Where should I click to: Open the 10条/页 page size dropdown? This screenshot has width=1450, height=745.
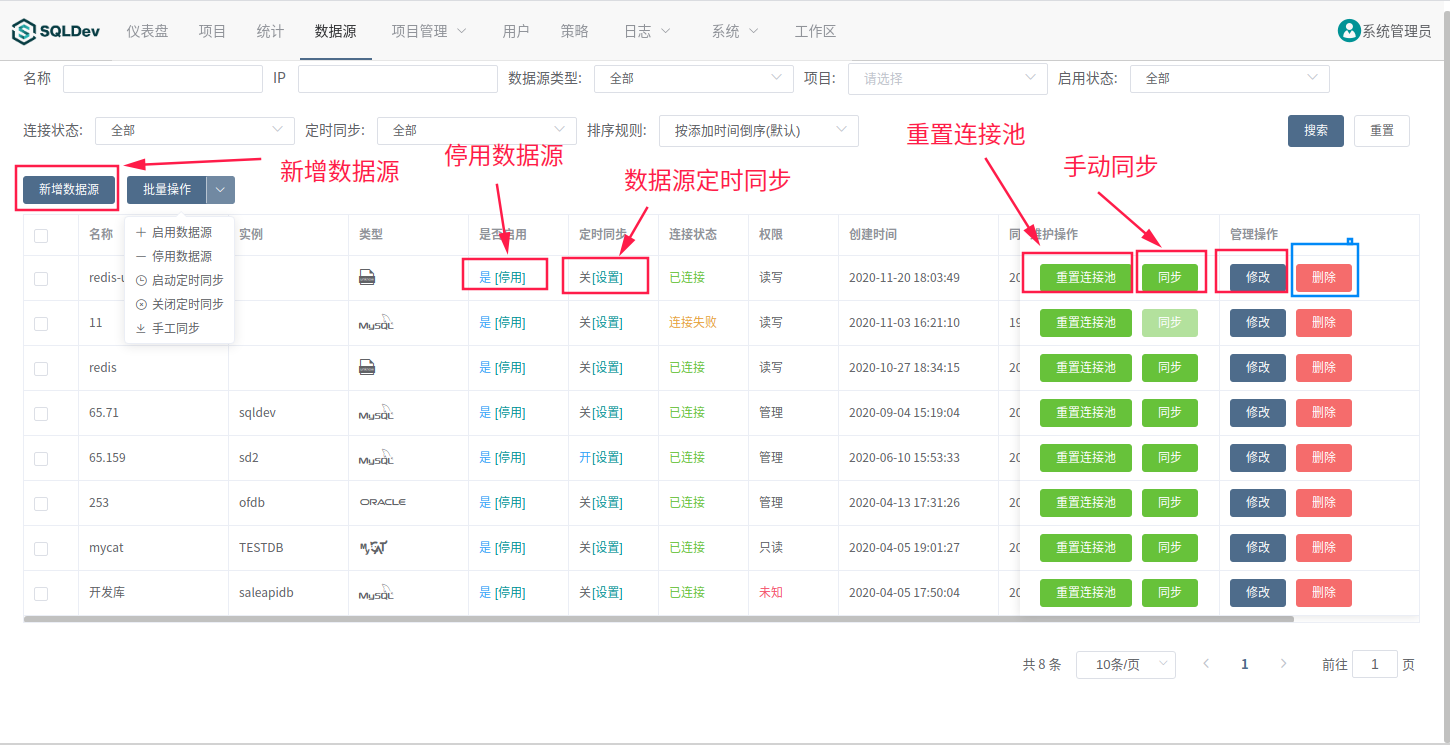(x=1125, y=665)
